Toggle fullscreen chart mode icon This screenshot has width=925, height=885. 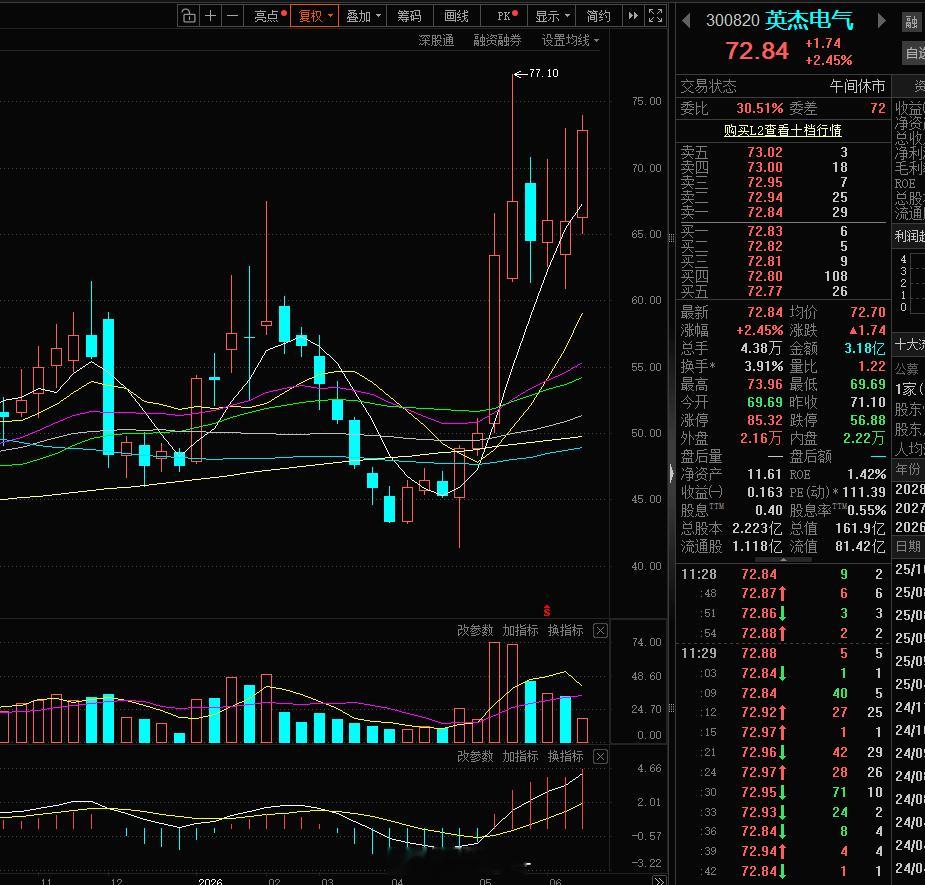(655, 16)
